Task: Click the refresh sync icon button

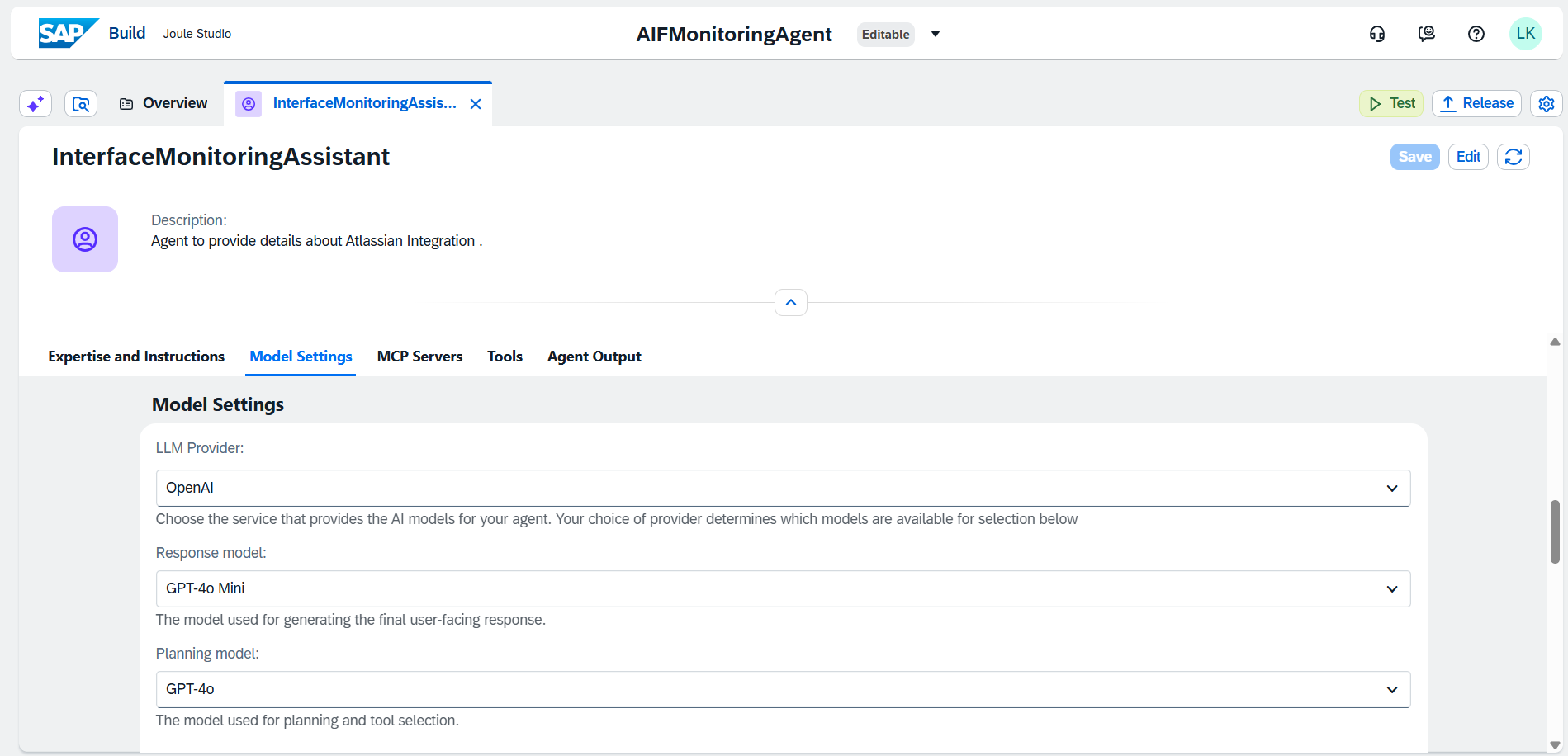Action: pyautogui.click(x=1514, y=157)
